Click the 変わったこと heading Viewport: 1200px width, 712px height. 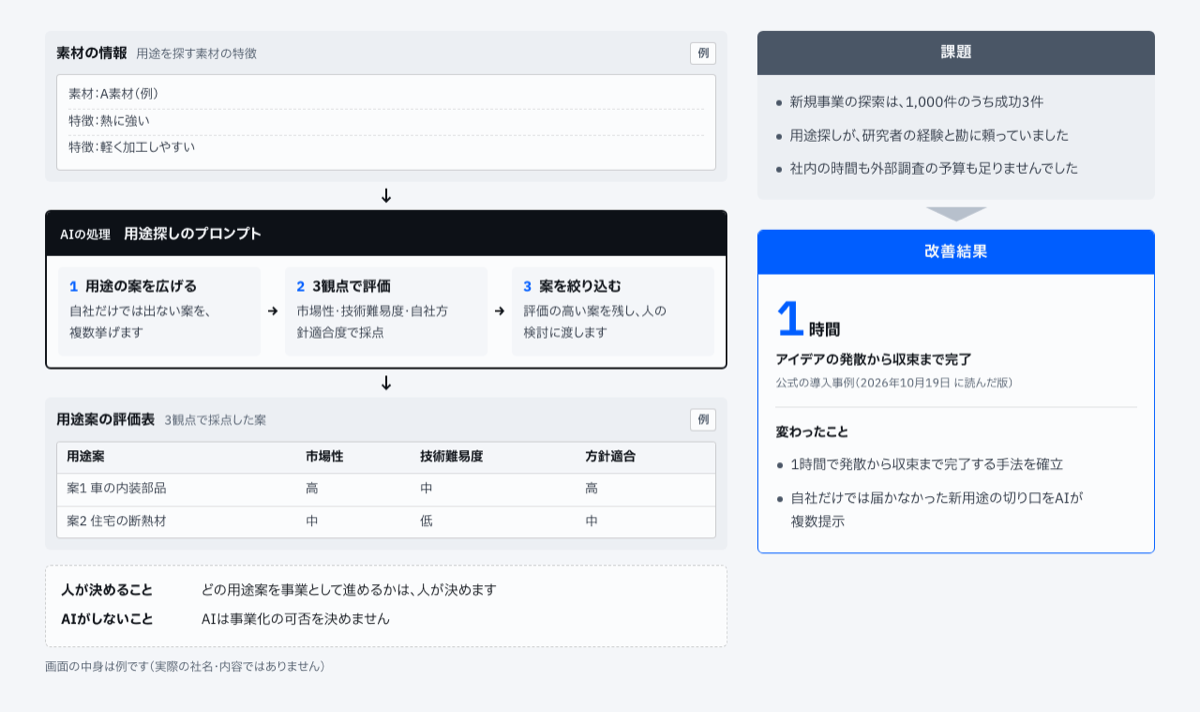point(812,432)
